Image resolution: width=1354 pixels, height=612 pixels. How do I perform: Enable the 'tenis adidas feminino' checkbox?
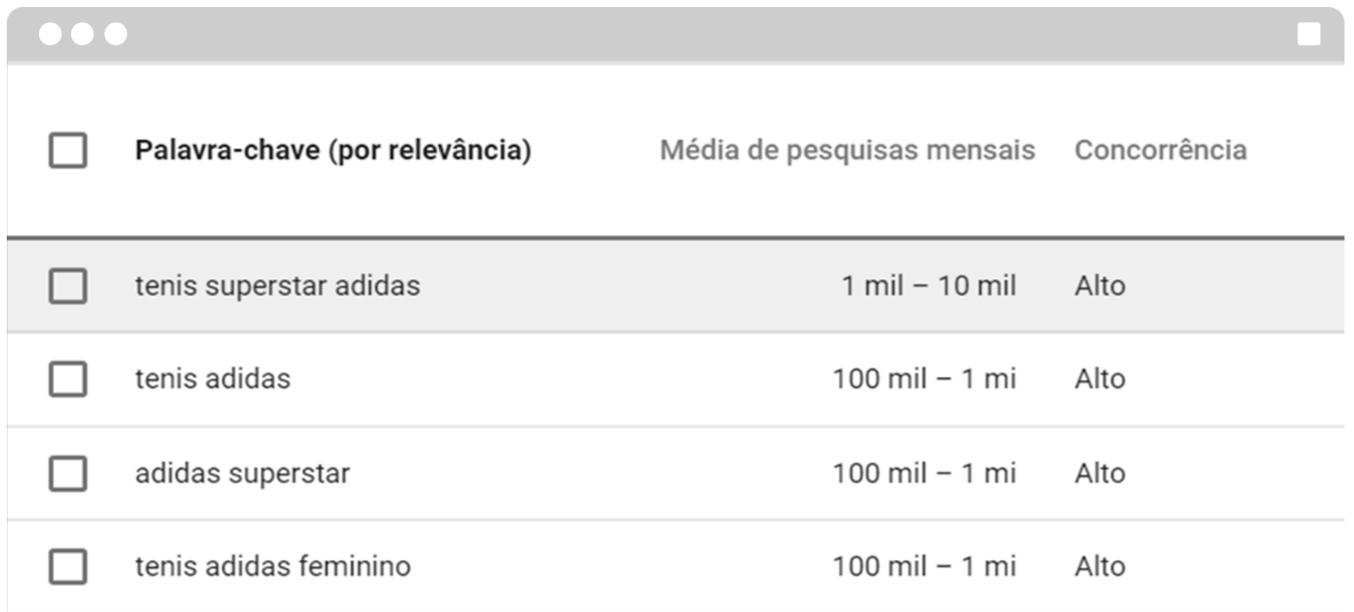pos(68,567)
